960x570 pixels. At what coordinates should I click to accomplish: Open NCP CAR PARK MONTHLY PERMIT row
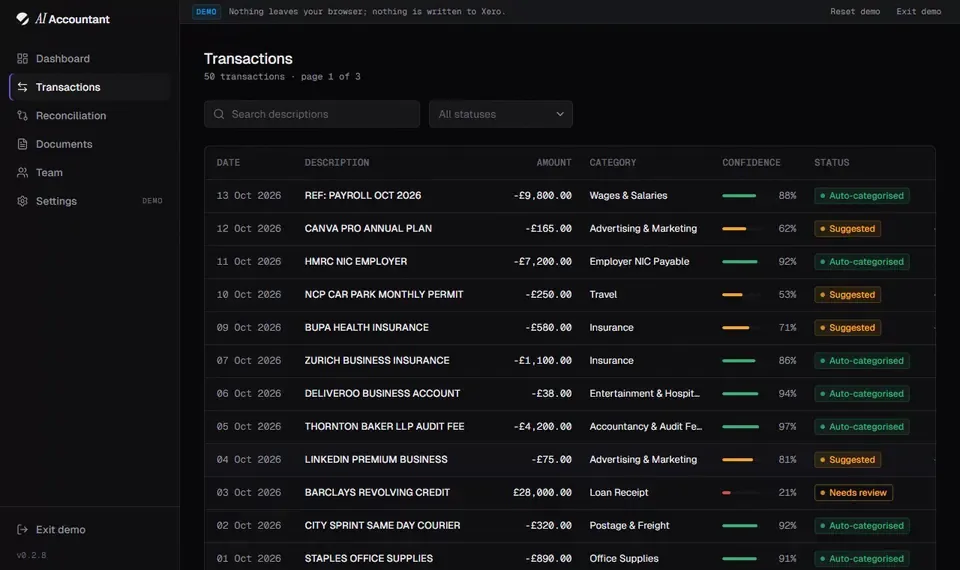coord(570,294)
